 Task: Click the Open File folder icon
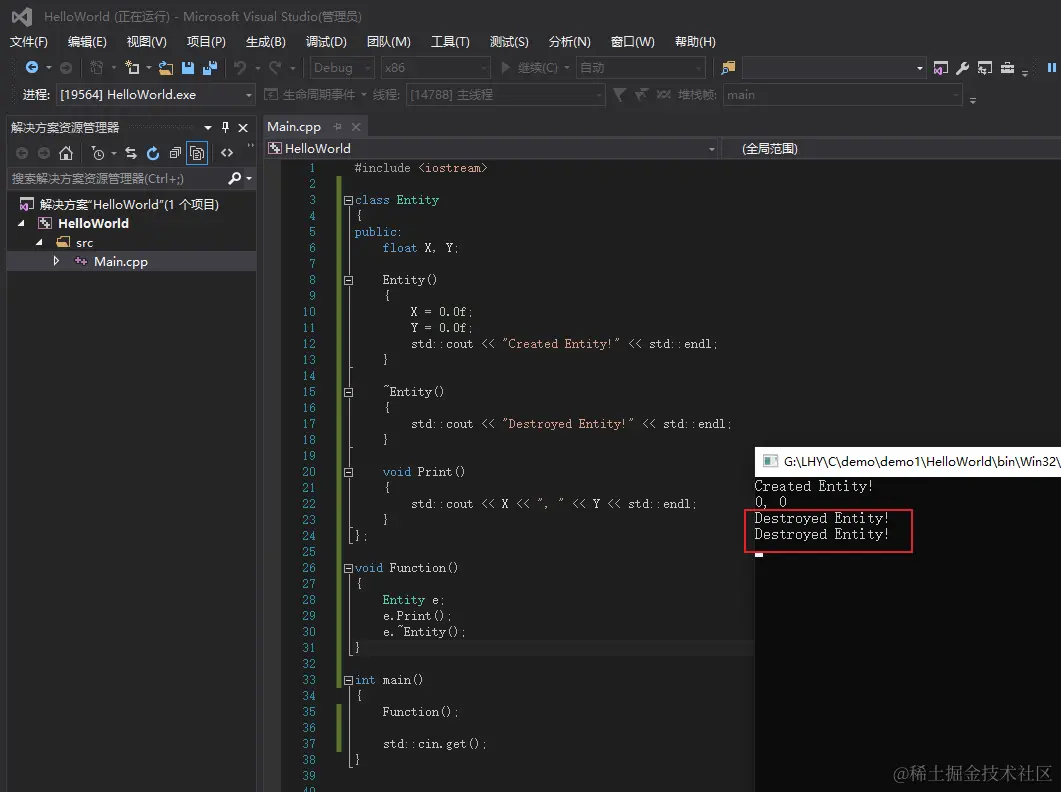tap(166, 68)
